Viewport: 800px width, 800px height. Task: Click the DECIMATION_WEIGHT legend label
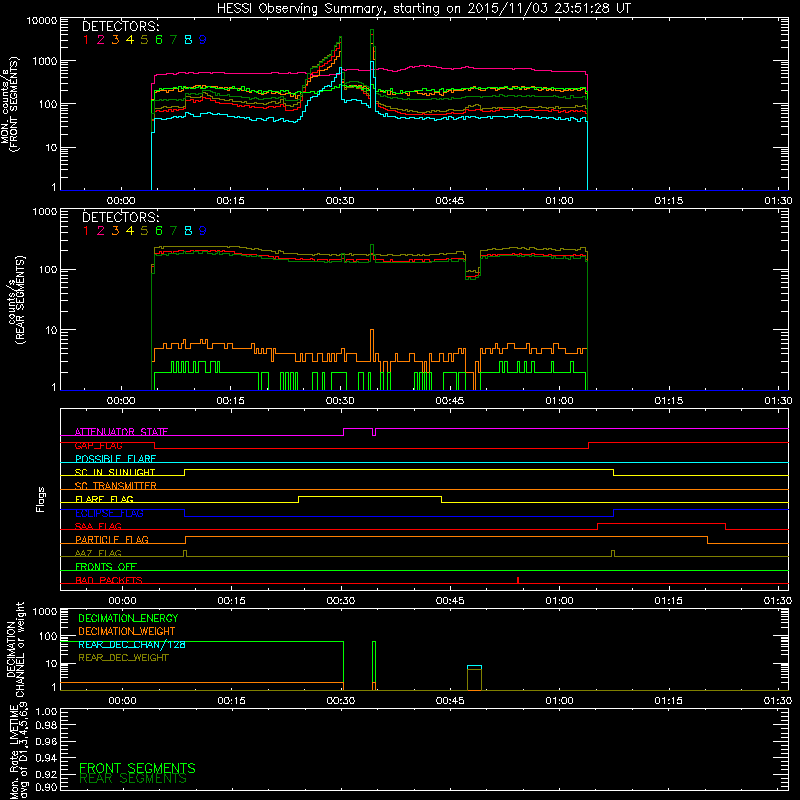(x=127, y=631)
